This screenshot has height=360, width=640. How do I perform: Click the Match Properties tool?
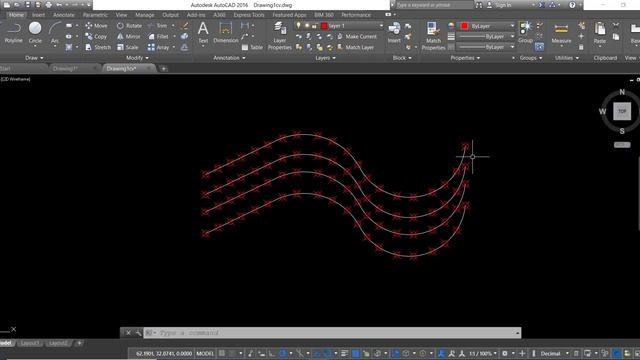433,36
